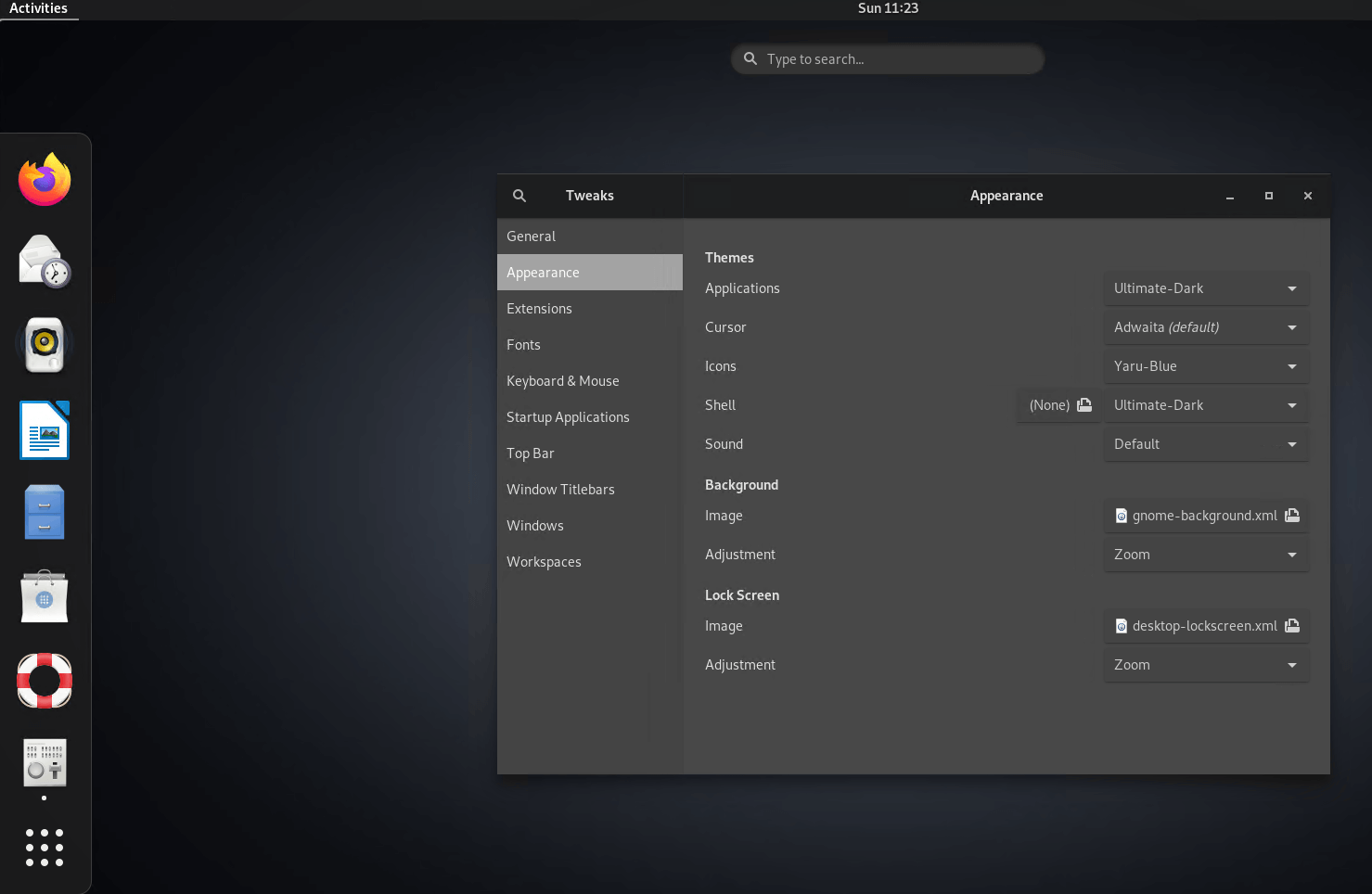Go to the Startup Applications section
This screenshot has width=1372, height=894.
pos(568,416)
